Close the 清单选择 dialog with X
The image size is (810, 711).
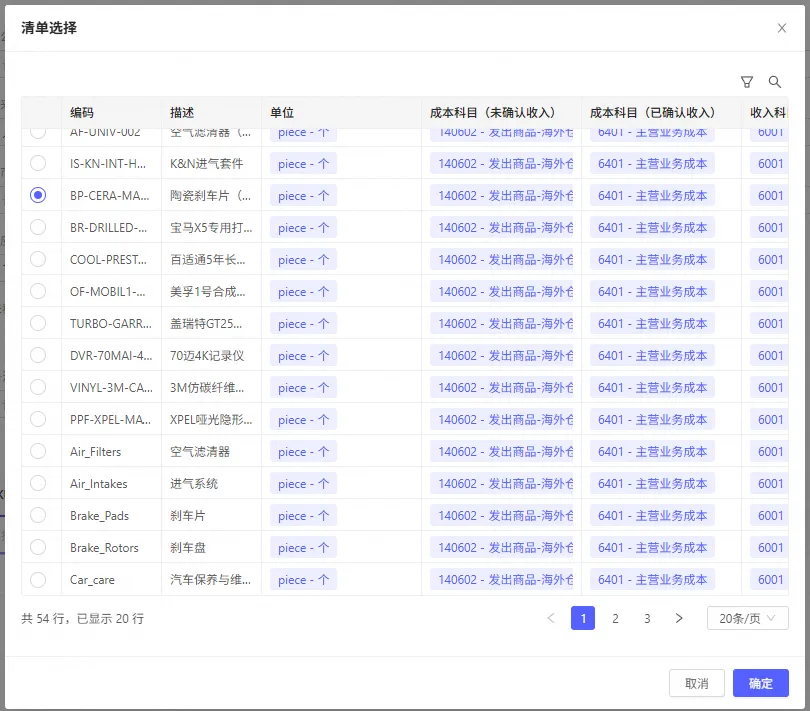pos(782,28)
